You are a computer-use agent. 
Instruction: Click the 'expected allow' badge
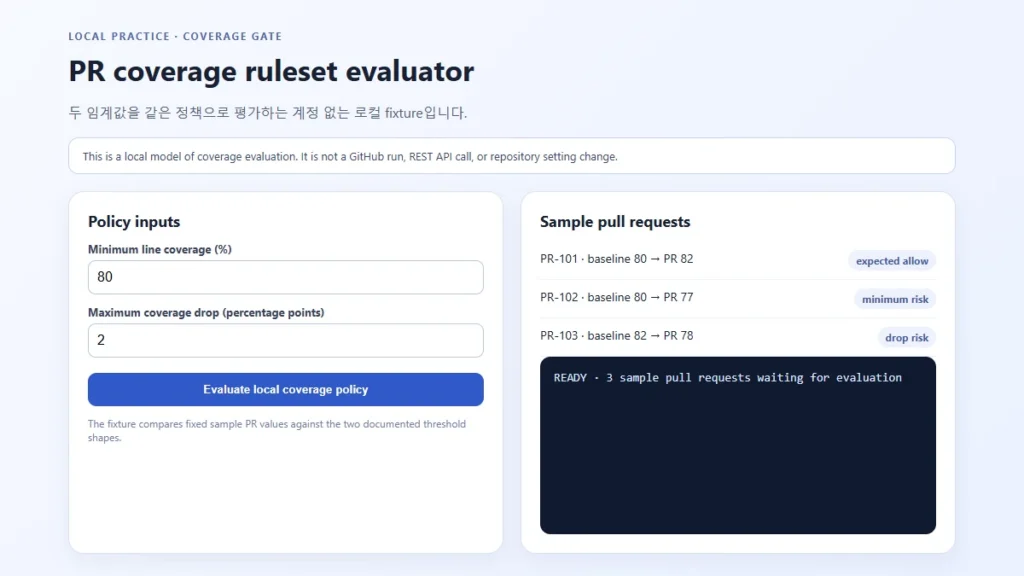[x=892, y=261]
